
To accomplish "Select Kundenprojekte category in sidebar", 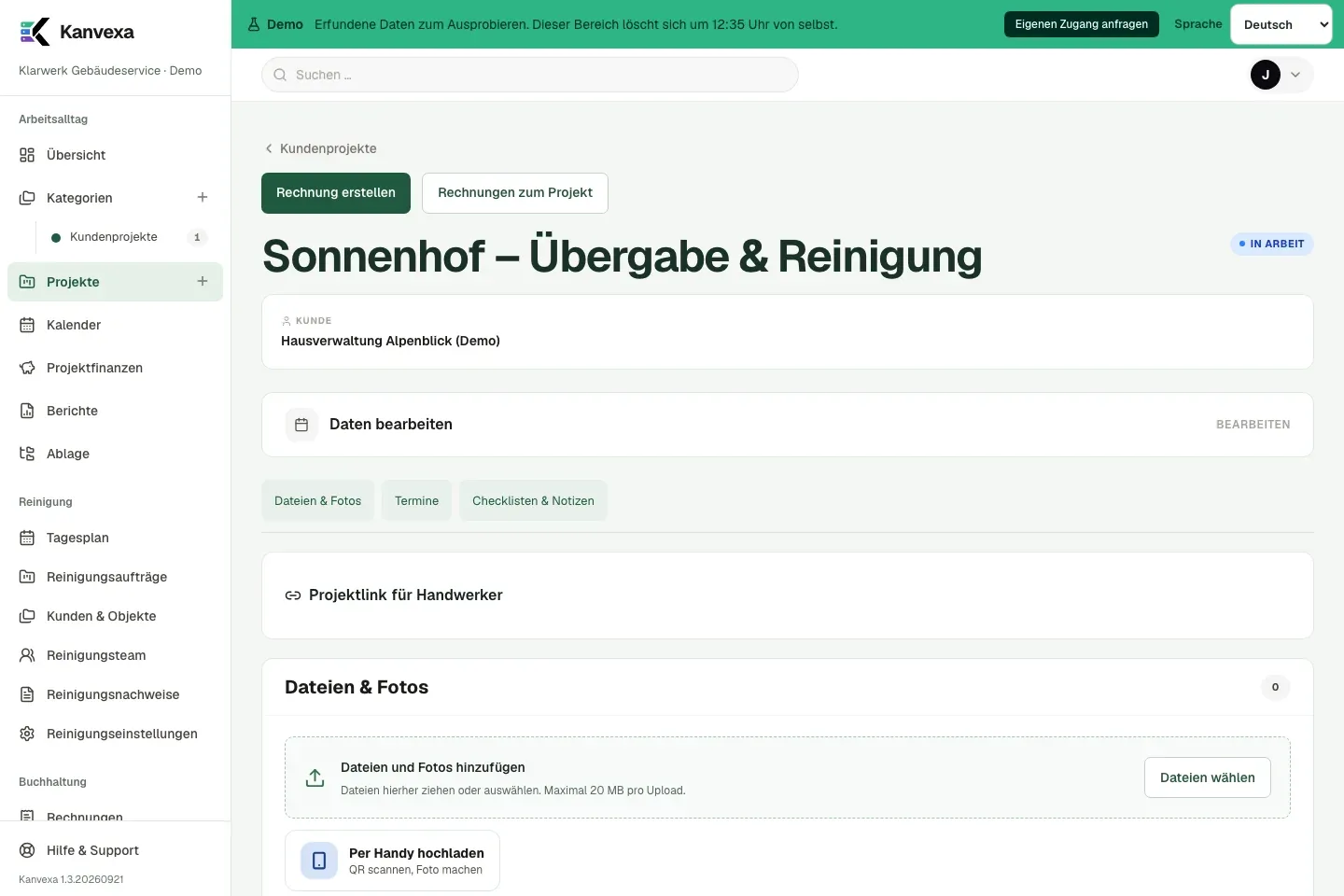I will click(x=114, y=237).
